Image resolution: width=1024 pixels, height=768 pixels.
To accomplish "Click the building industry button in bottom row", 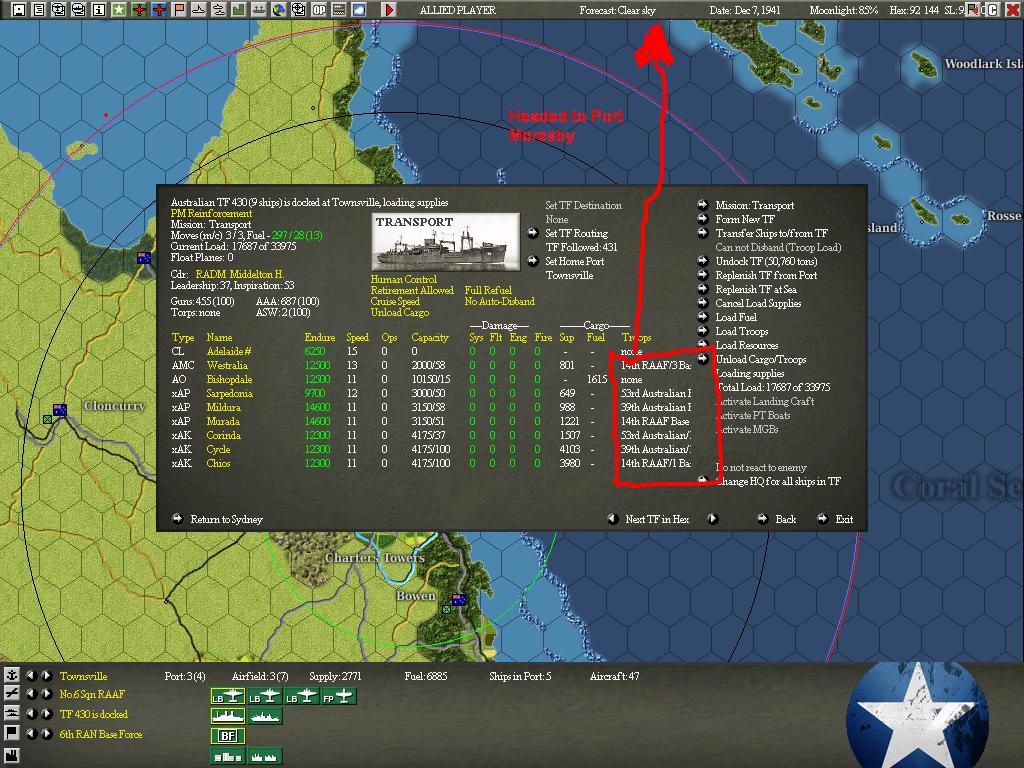I will (228, 756).
